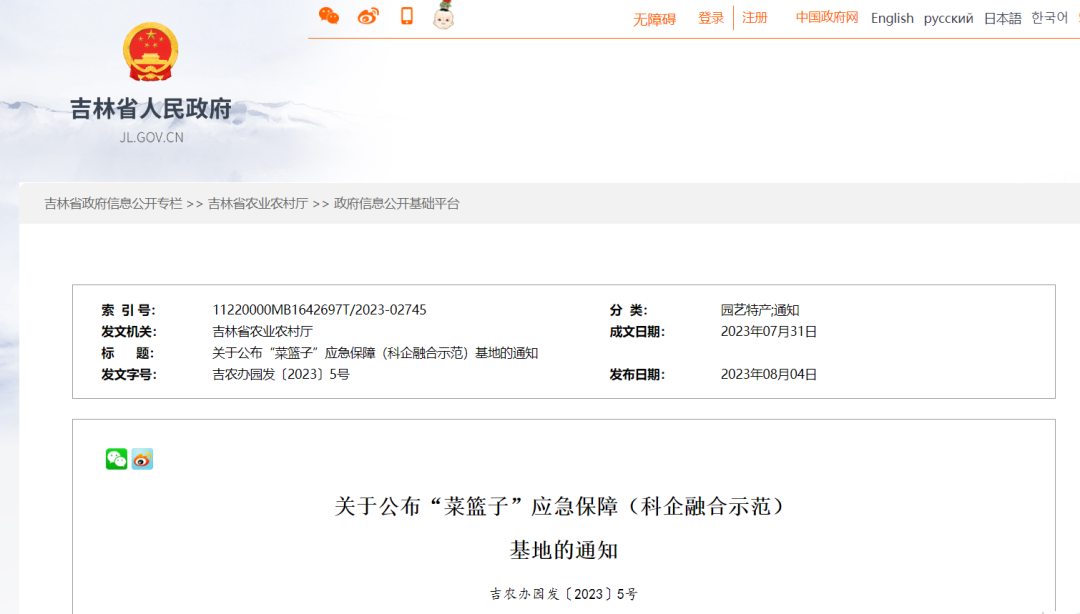Click the 登录 login link
This screenshot has width=1080, height=614.
click(711, 18)
